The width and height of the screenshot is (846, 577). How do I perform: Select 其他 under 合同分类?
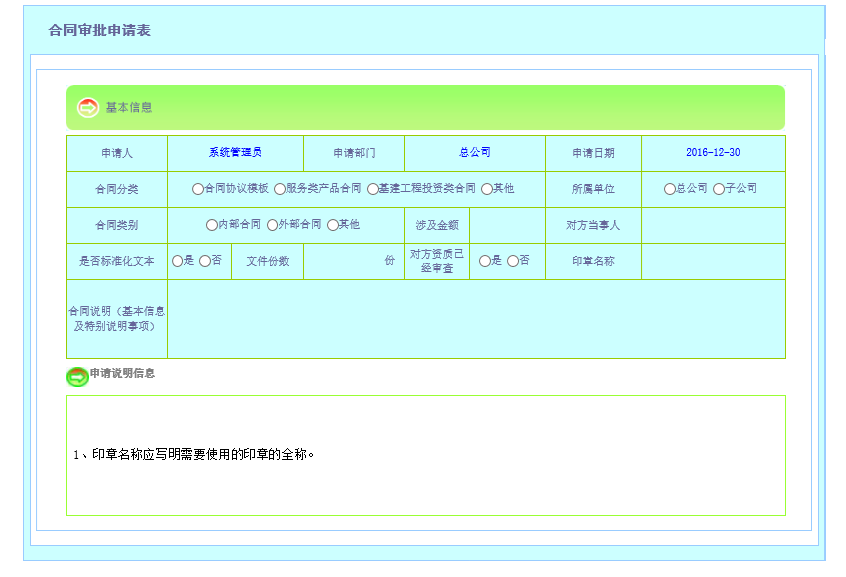(x=487, y=189)
